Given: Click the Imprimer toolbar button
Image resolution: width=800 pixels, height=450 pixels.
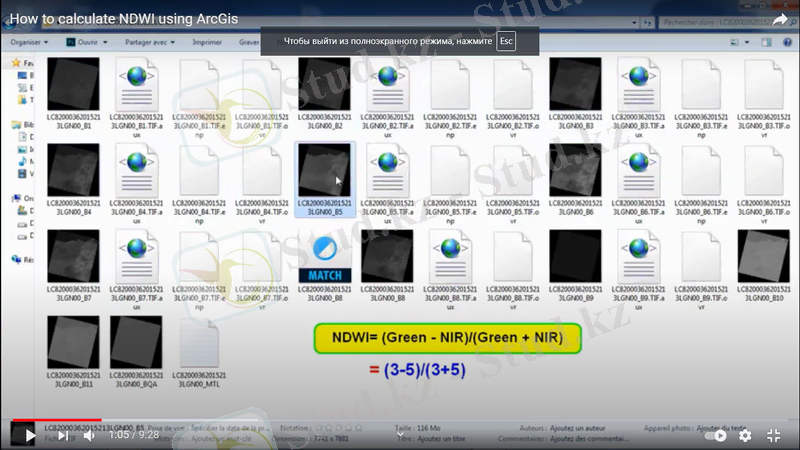Looking at the screenshot, I should (x=207, y=43).
